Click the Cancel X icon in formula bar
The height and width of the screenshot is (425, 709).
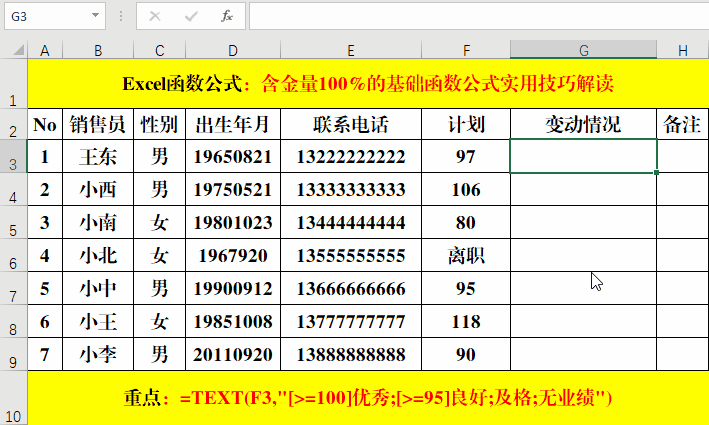[155, 16]
